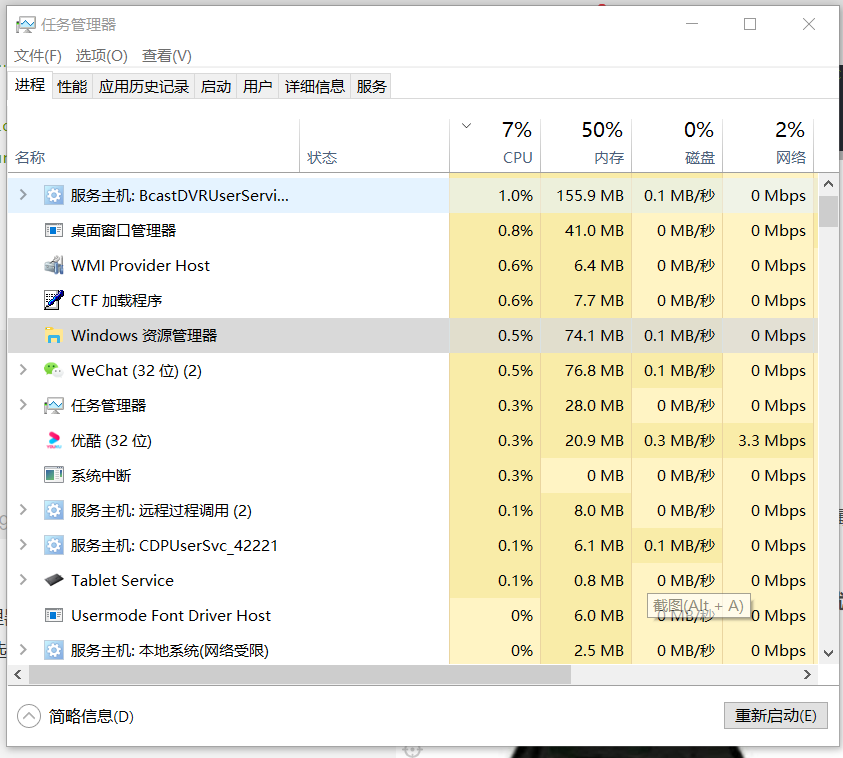This screenshot has width=843, height=758.
Task: Click the gear icon for BcastDVRUserService host
Action: click(53, 195)
